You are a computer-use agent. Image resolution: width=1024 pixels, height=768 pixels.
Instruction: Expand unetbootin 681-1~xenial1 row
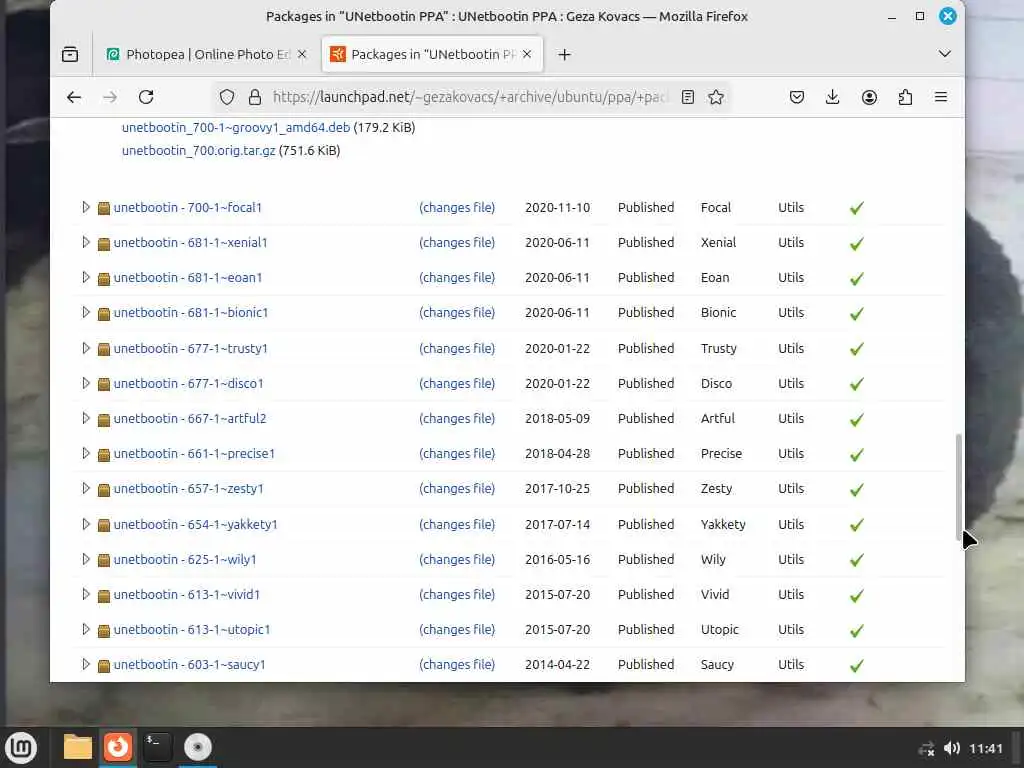pyautogui.click(x=86, y=242)
